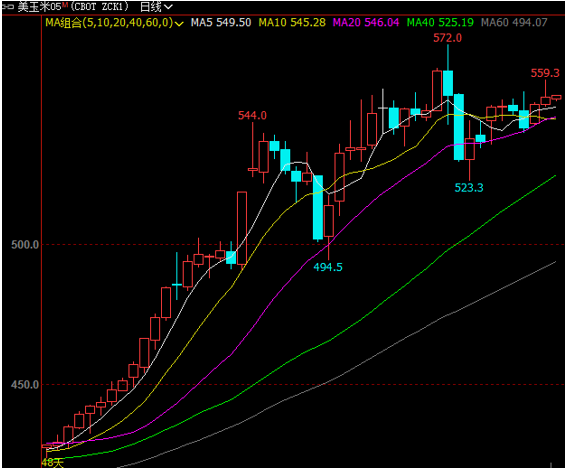The width and height of the screenshot is (568, 469).
Task: Click the link icon beside 美玉米05
Action: tap(8, 7)
